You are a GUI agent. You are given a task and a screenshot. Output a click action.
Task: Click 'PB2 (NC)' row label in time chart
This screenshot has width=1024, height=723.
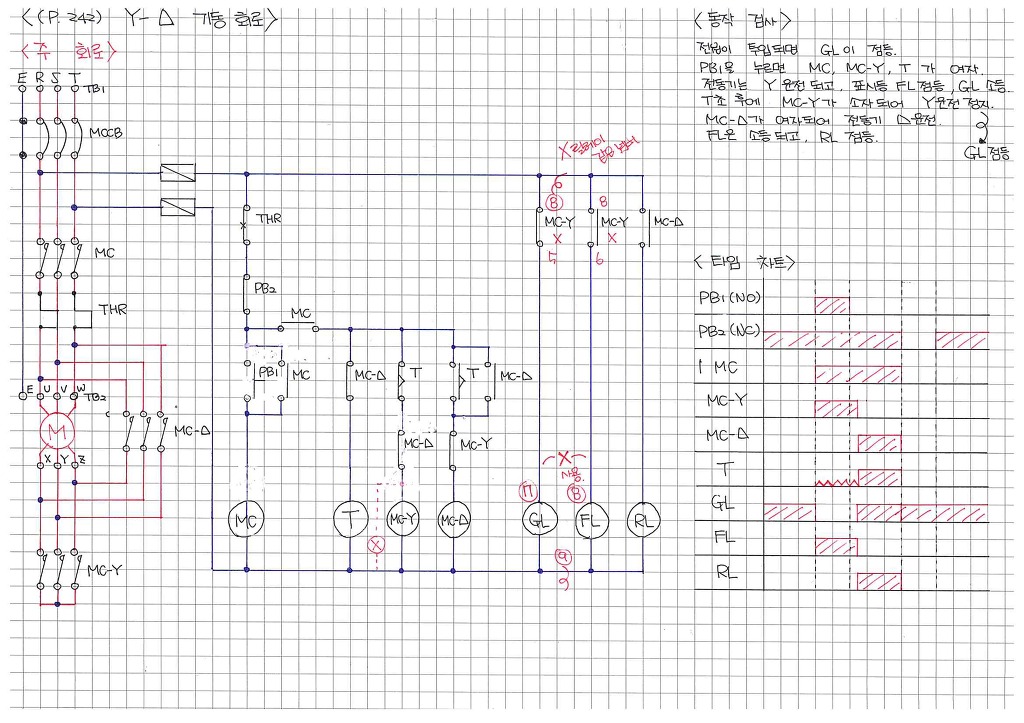[x=729, y=331]
